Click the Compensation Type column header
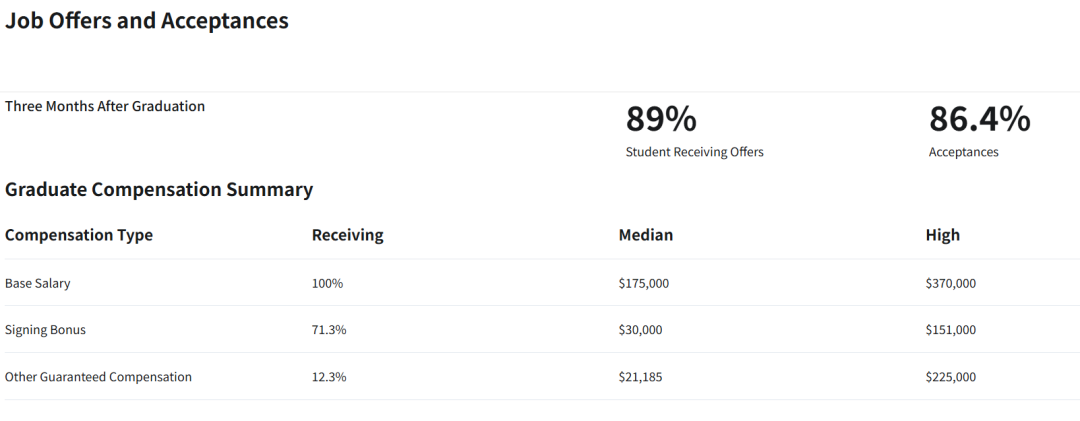 79,236
